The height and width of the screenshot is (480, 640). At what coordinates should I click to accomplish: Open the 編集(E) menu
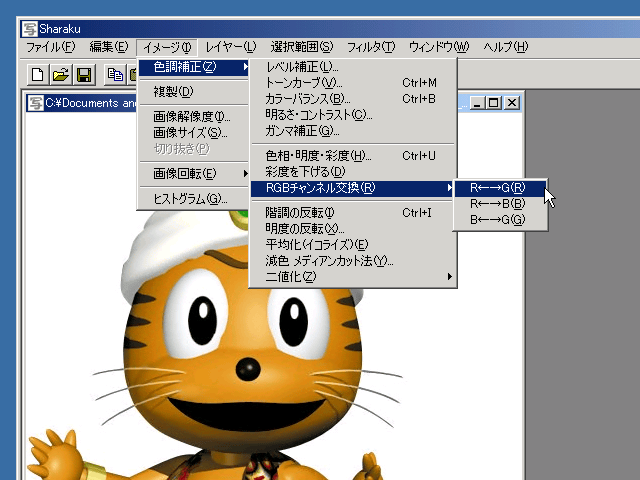[109, 47]
